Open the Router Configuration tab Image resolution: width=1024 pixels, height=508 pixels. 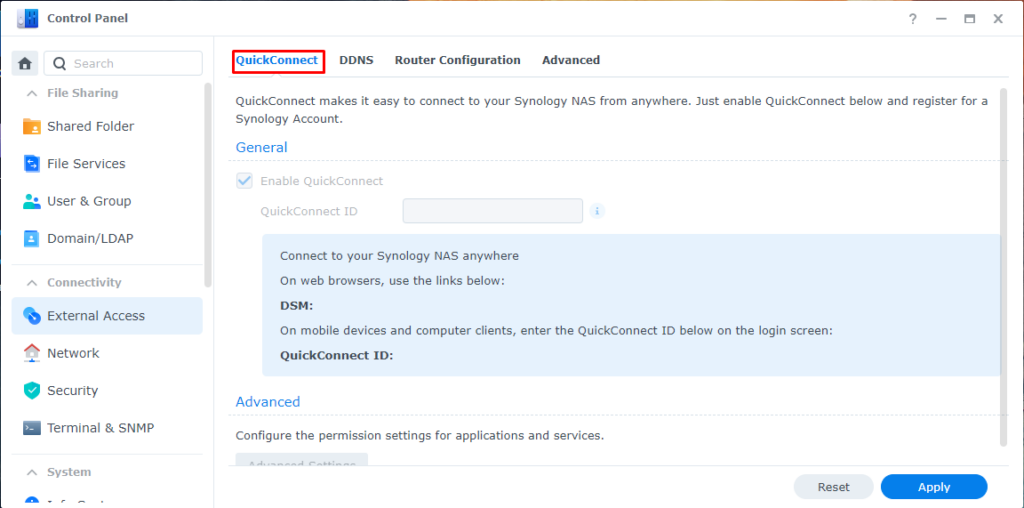pyautogui.click(x=457, y=60)
